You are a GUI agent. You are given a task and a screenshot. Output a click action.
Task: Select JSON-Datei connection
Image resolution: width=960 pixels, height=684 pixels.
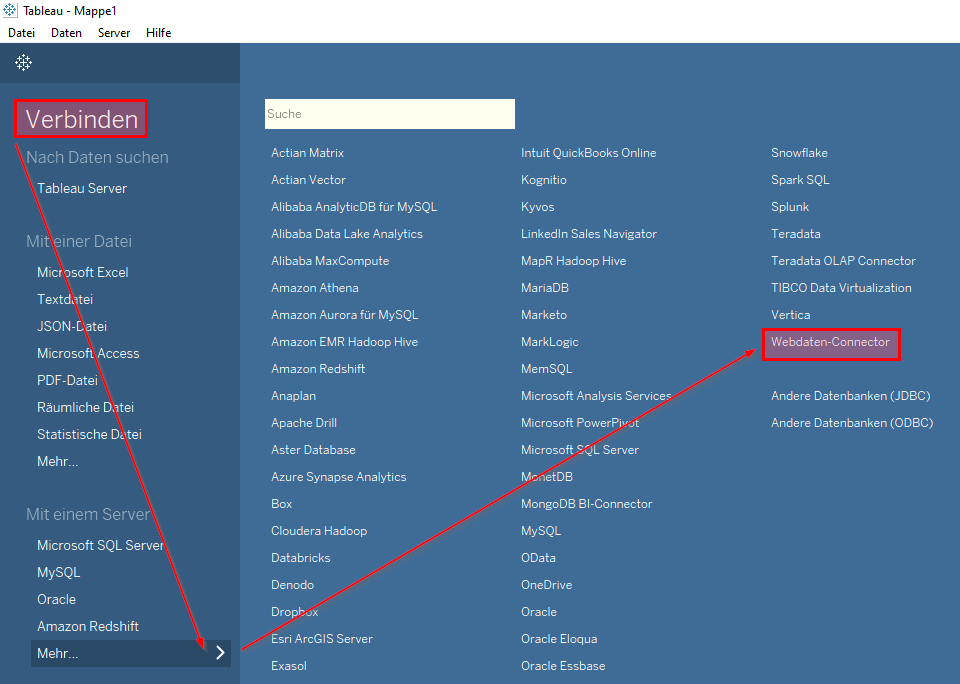pyautogui.click(x=72, y=326)
